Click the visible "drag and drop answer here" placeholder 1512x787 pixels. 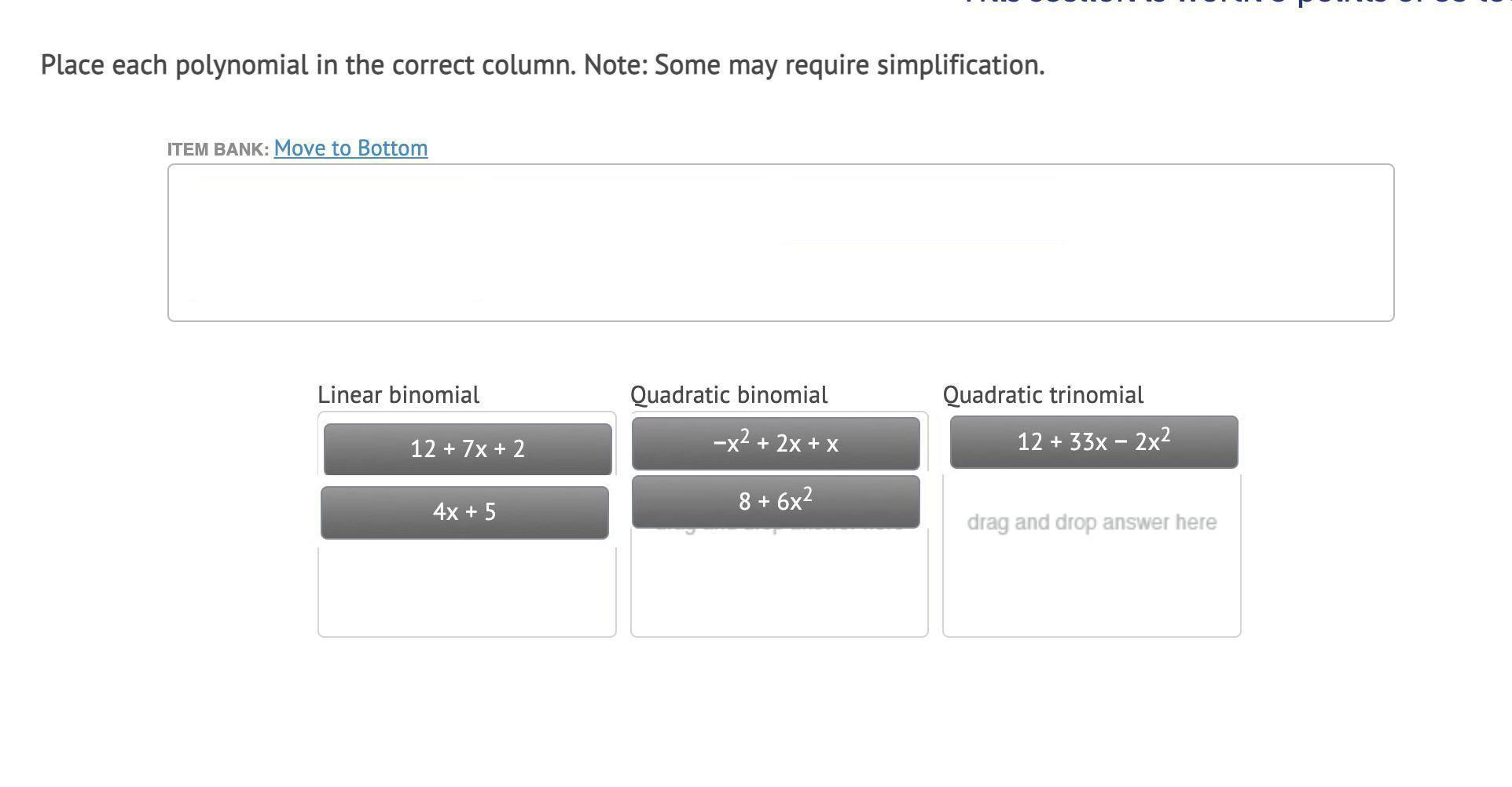coord(1092,523)
